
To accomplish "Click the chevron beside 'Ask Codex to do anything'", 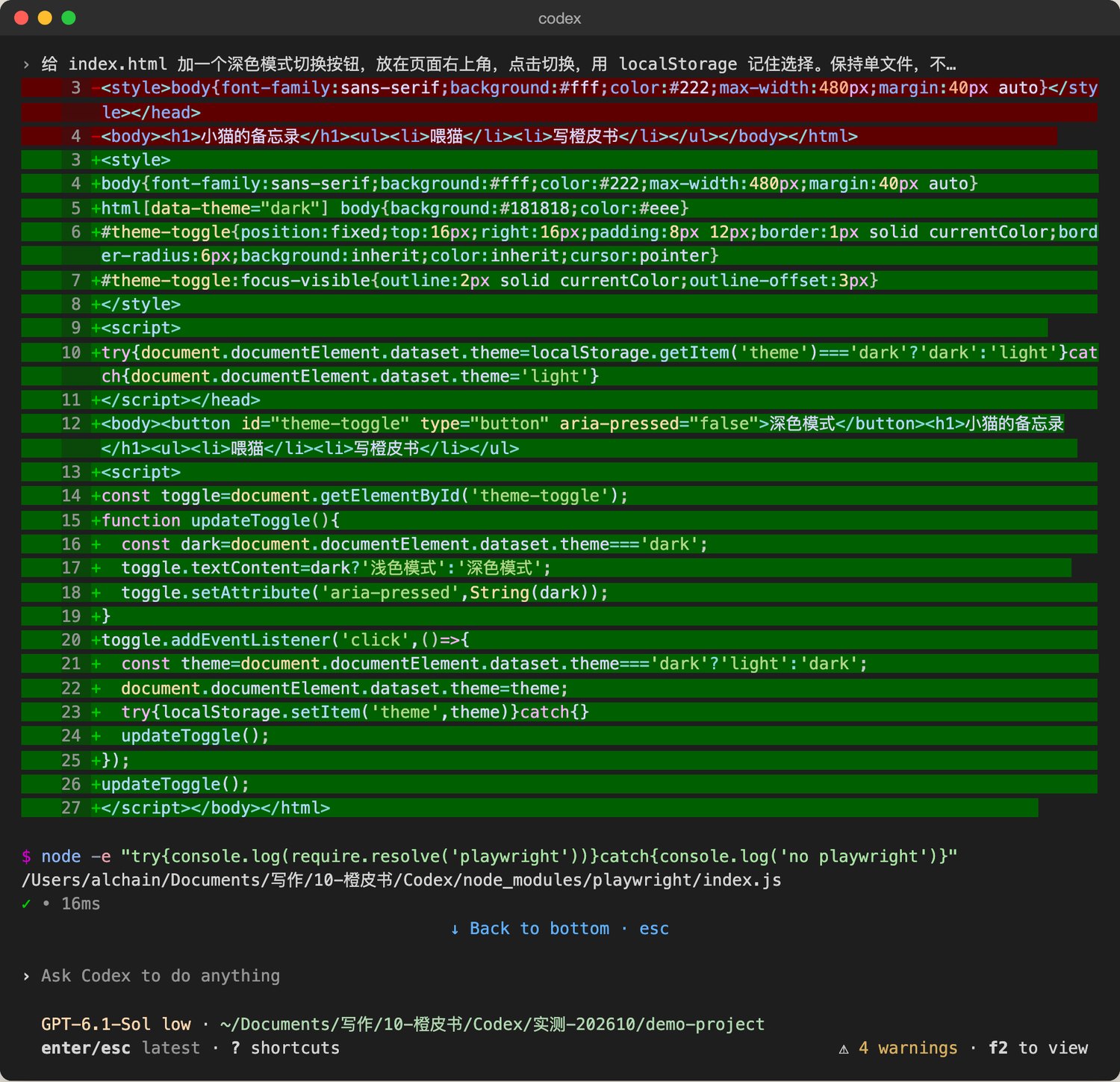I will 27,976.
